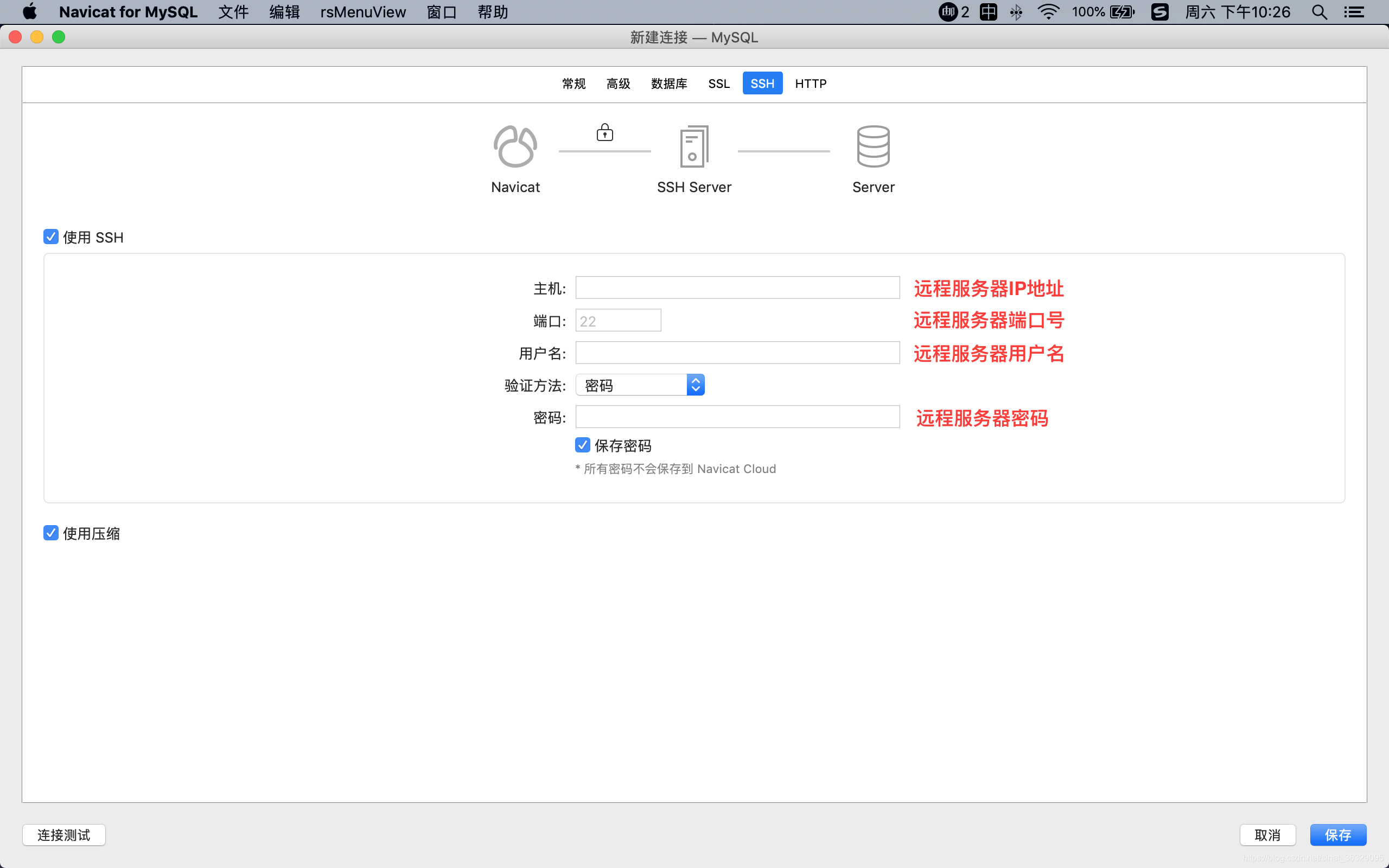Image resolution: width=1389 pixels, height=868 pixels.
Task: Click the 取消 button
Action: pos(1267,835)
